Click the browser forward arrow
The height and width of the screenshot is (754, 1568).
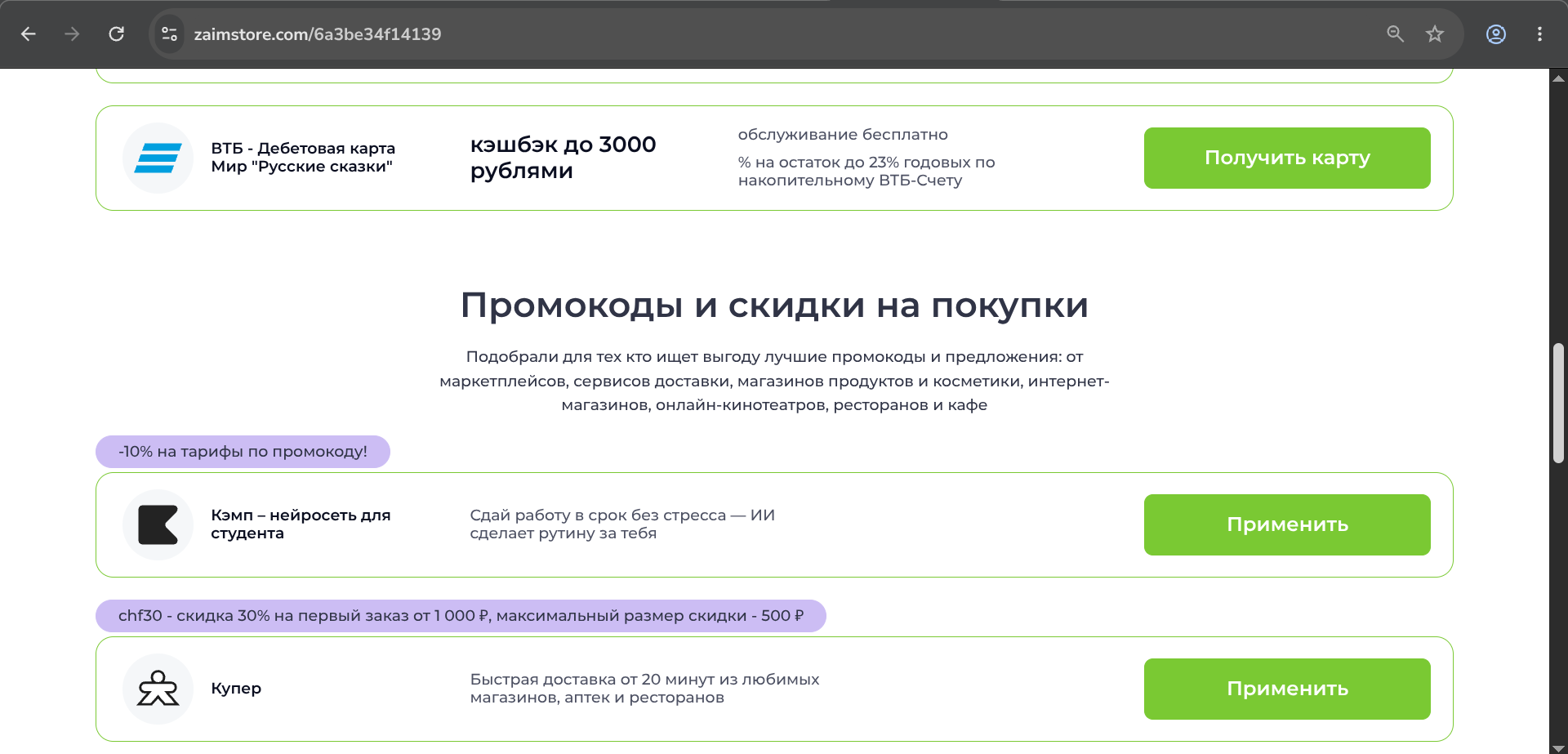(x=72, y=34)
